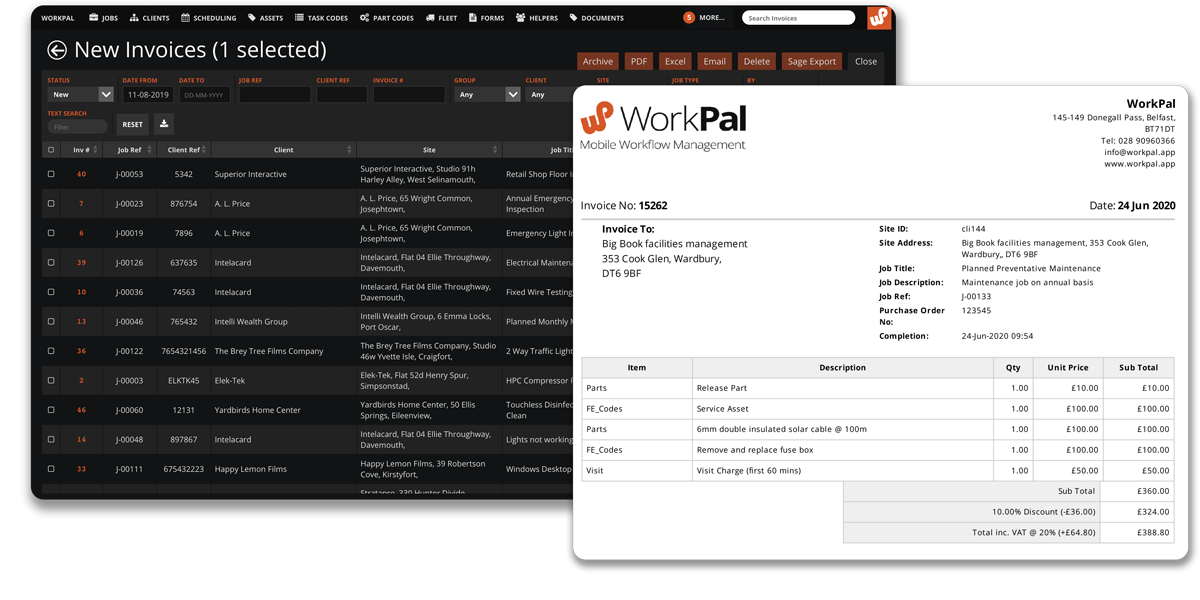Go back using the arrow beside New Invoices
Viewport: 1200px width, 600px height.
pyautogui.click(x=57, y=50)
